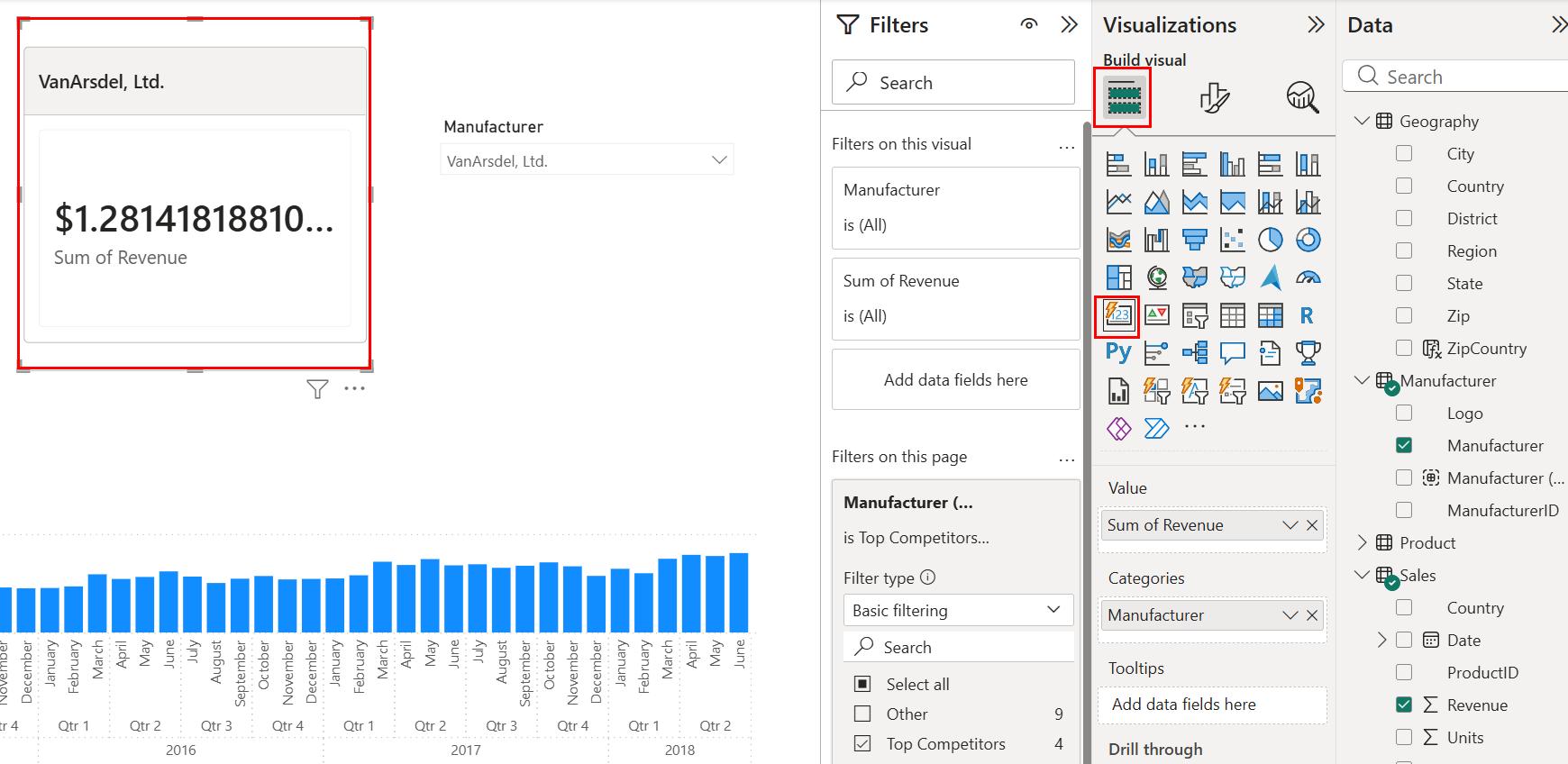Expand the Product table
Image resolution: width=1568 pixels, height=764 pixels.
1362,542
